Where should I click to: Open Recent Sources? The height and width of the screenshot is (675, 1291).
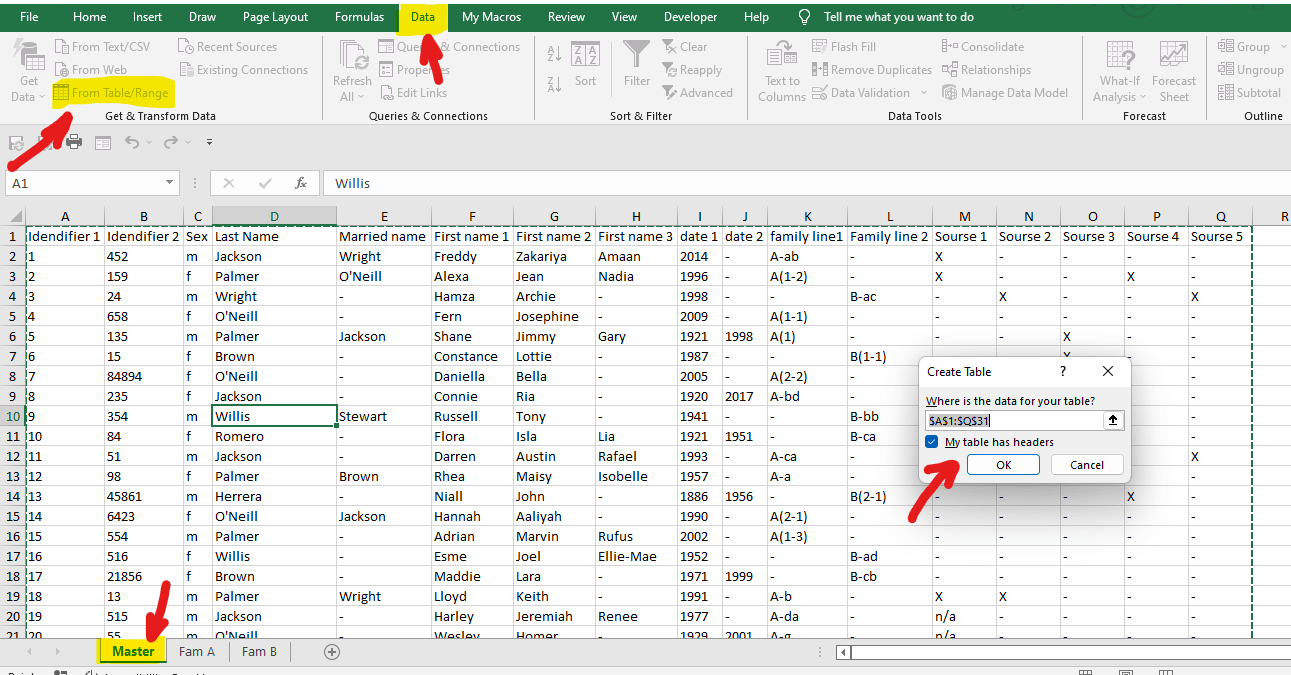(x=227, y=47)
